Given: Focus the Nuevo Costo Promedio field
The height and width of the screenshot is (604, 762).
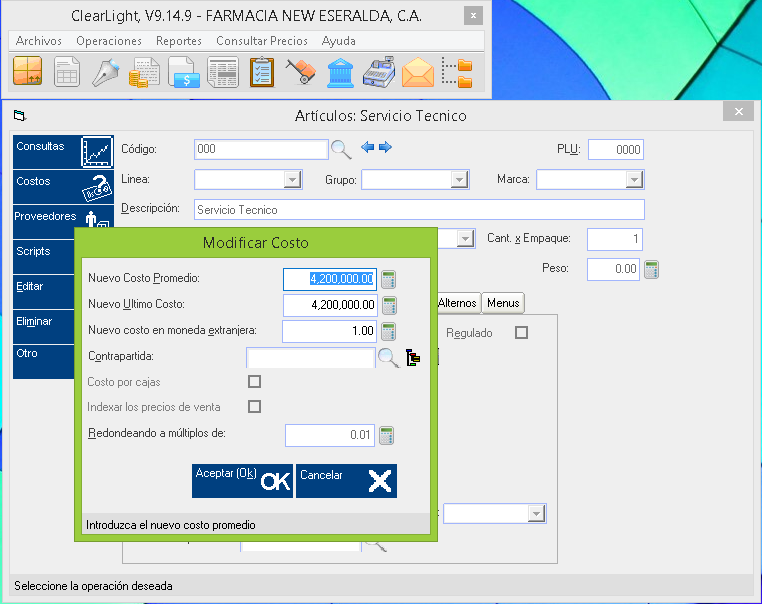Looking at the screenshot, I should (x=329, y=279).
